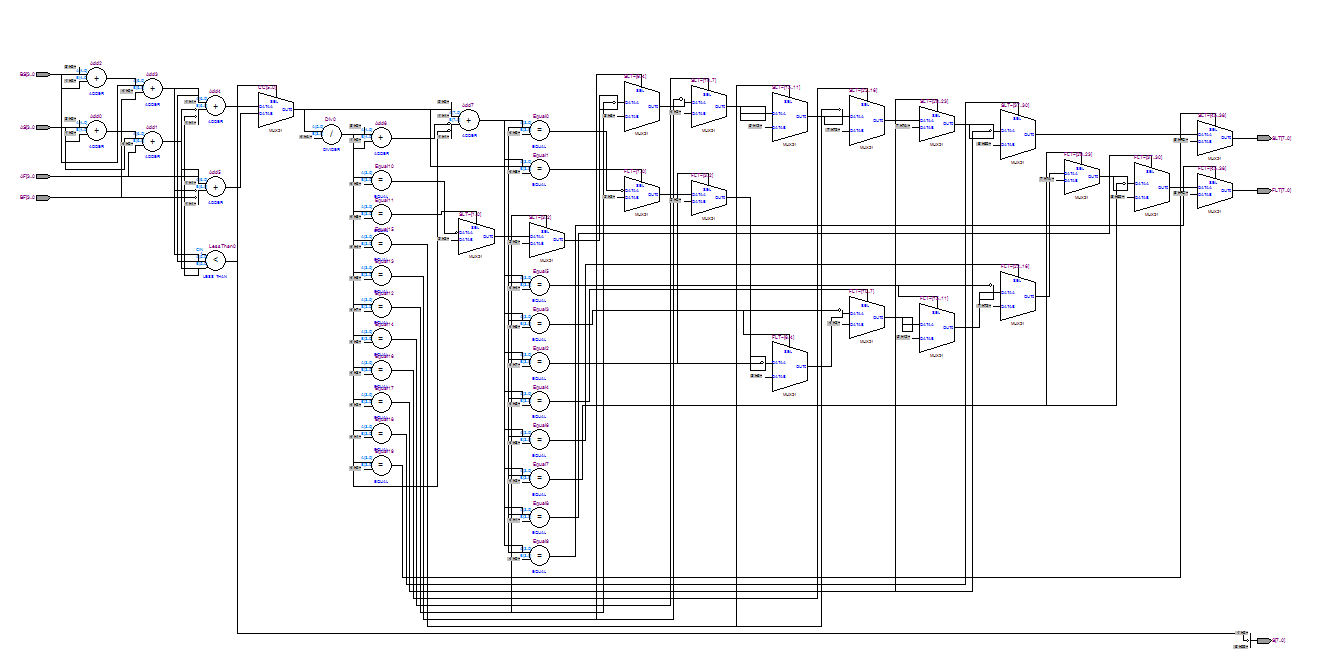1333x666 pixels.
Task: Select the Add2 adder node
Action: click(97, 78)
